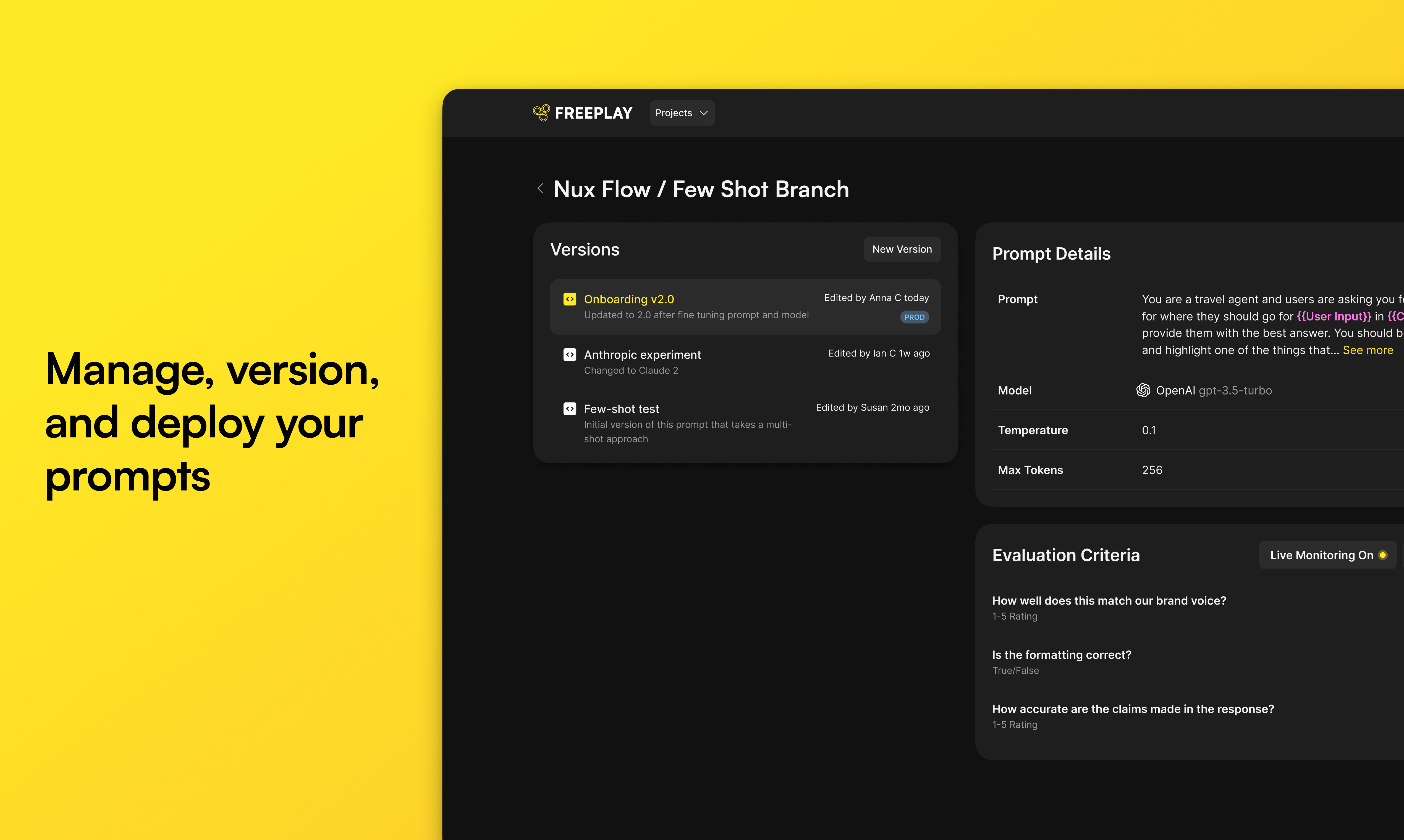Click the New Version button
Image resolution: width=1404 pixels, height=840 pixels.
(x=901, y=250)
